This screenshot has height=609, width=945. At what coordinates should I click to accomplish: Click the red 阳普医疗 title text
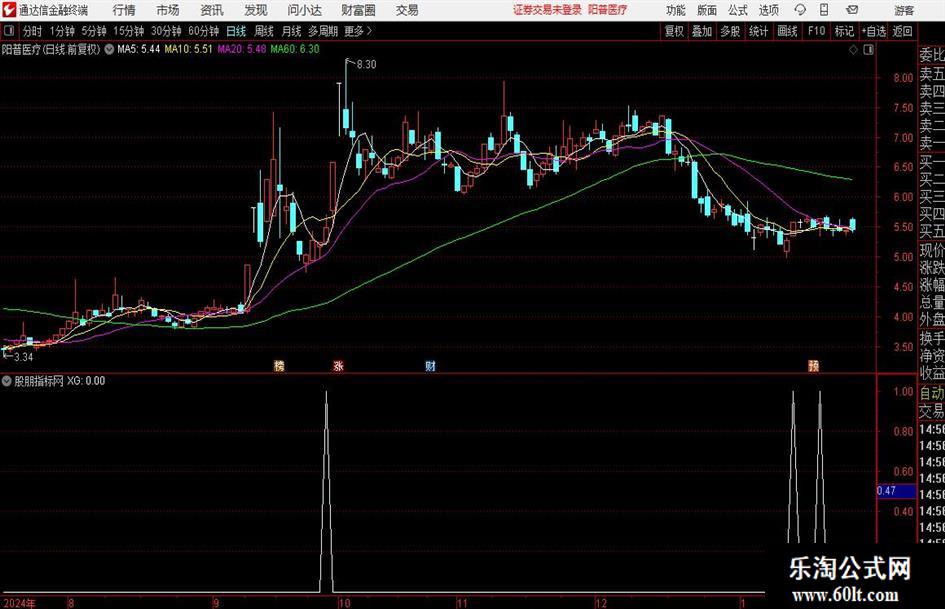tap(608, 10)
